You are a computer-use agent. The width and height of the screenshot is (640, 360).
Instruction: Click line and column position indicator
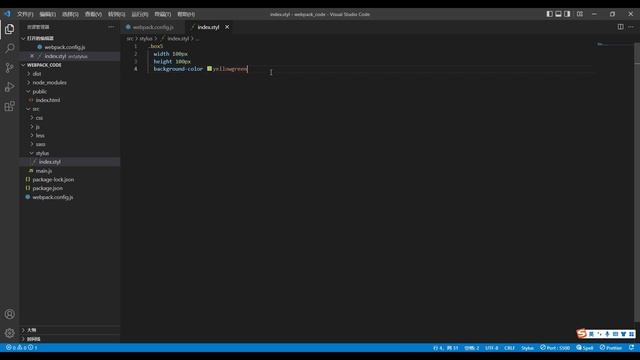(x=445, y=348)
